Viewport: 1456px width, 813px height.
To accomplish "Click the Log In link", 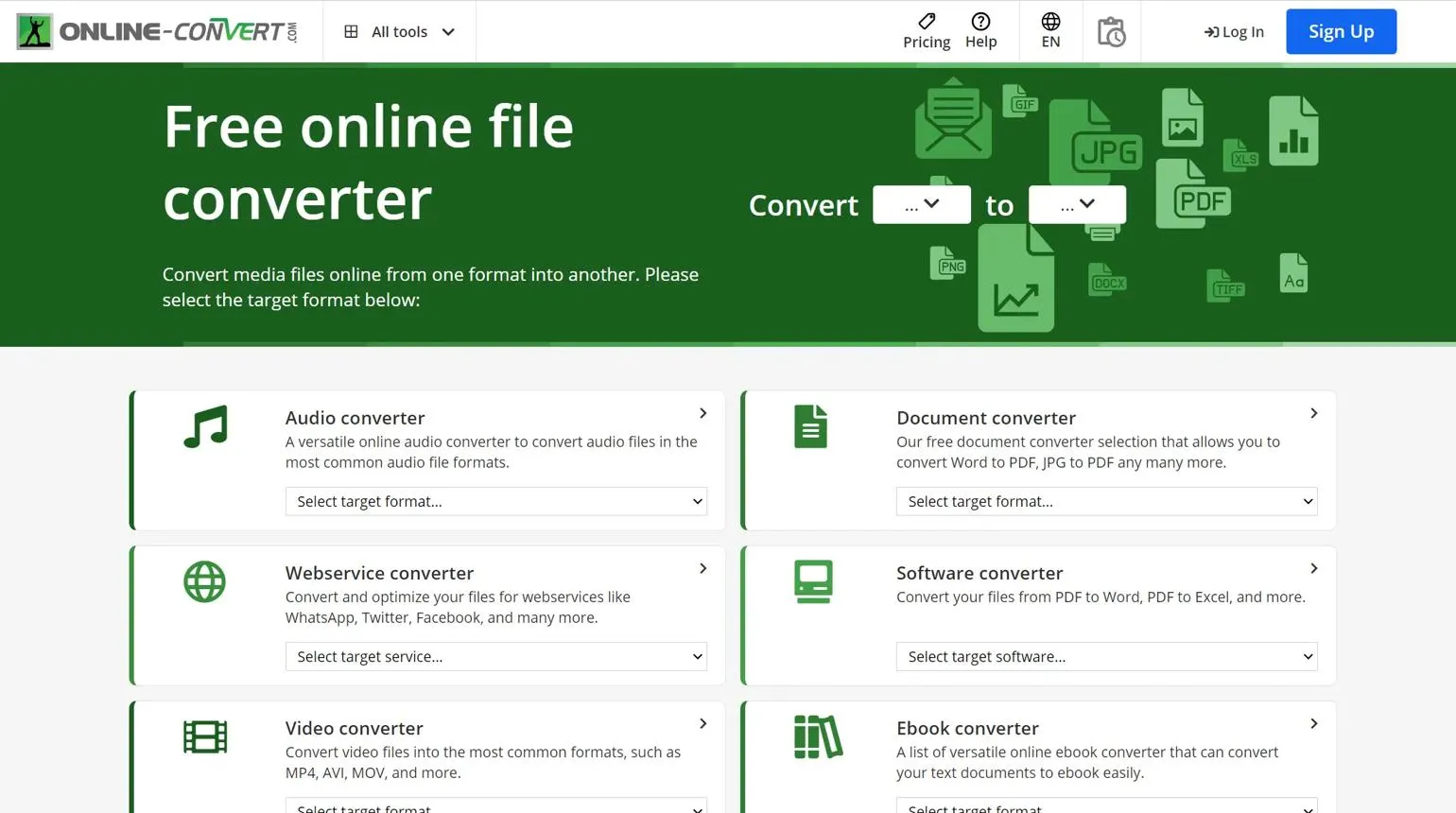I will 1234,32.
